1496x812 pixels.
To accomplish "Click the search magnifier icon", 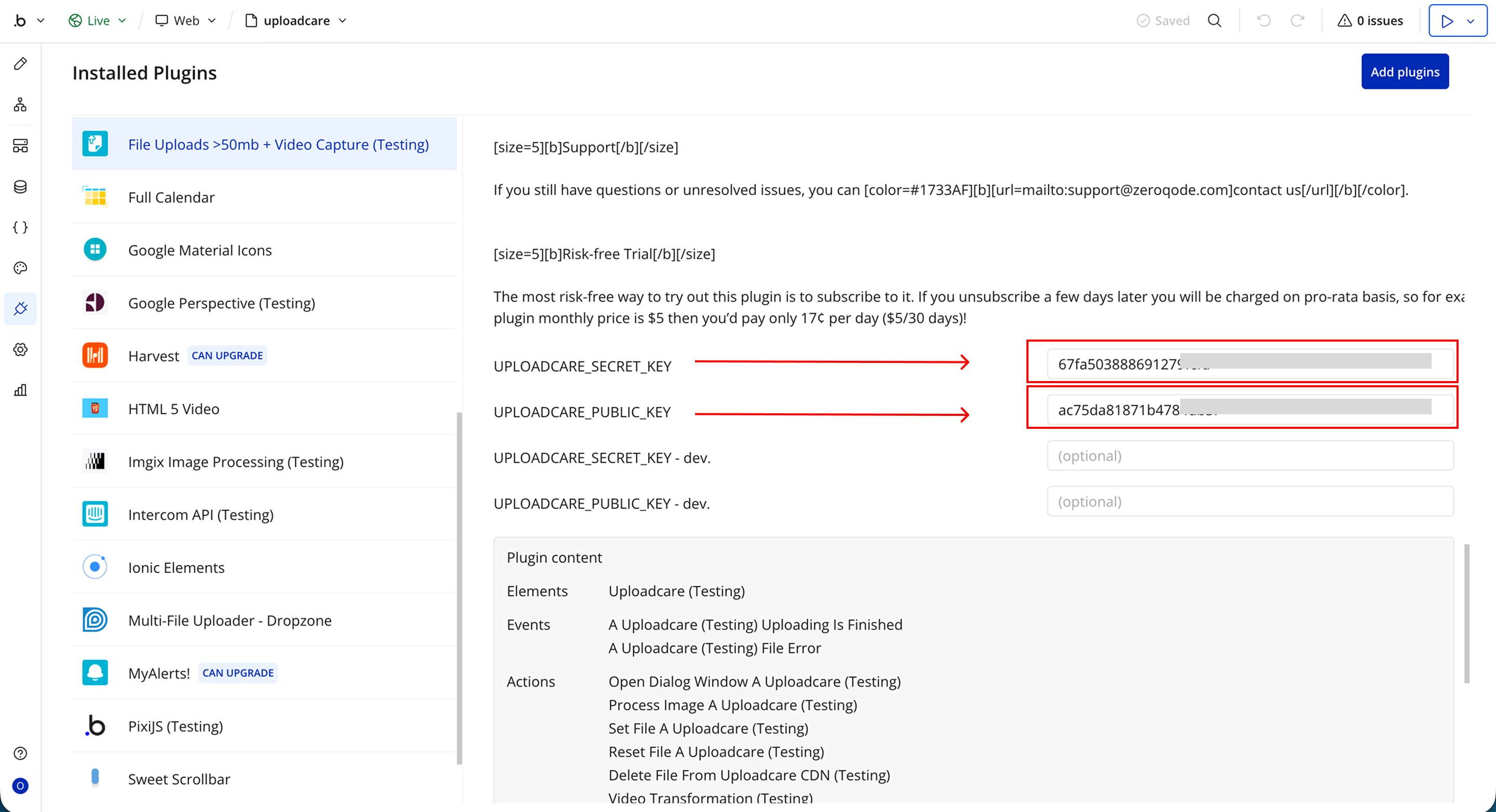I will pyautogui.click(x=1214, y=21).
